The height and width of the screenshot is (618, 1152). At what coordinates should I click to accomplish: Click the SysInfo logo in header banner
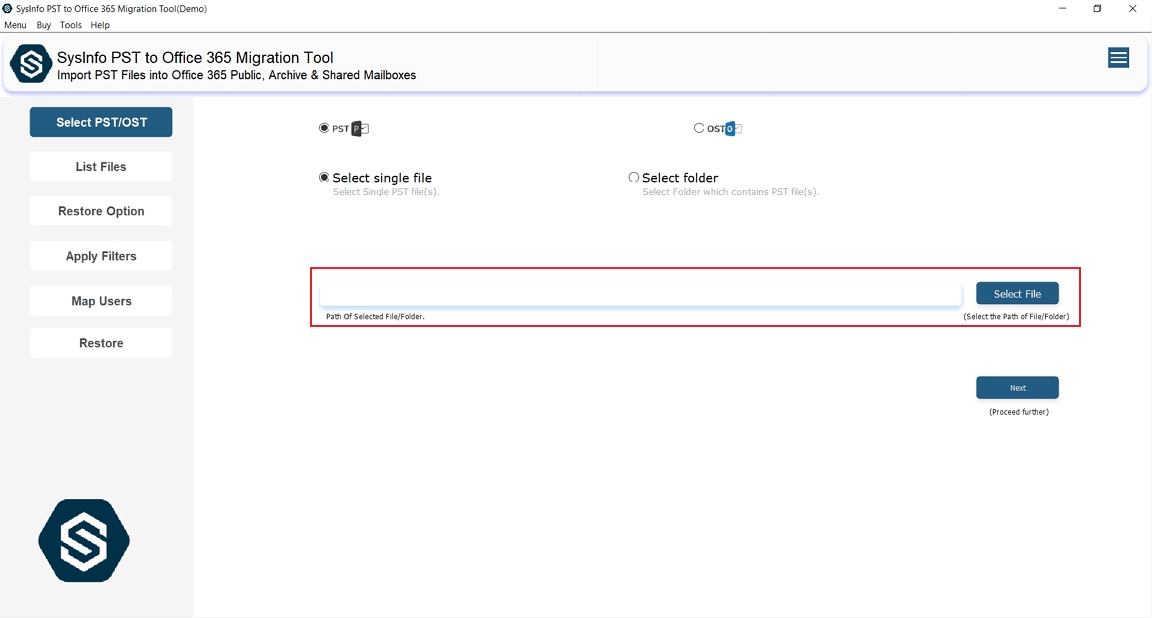31,64
